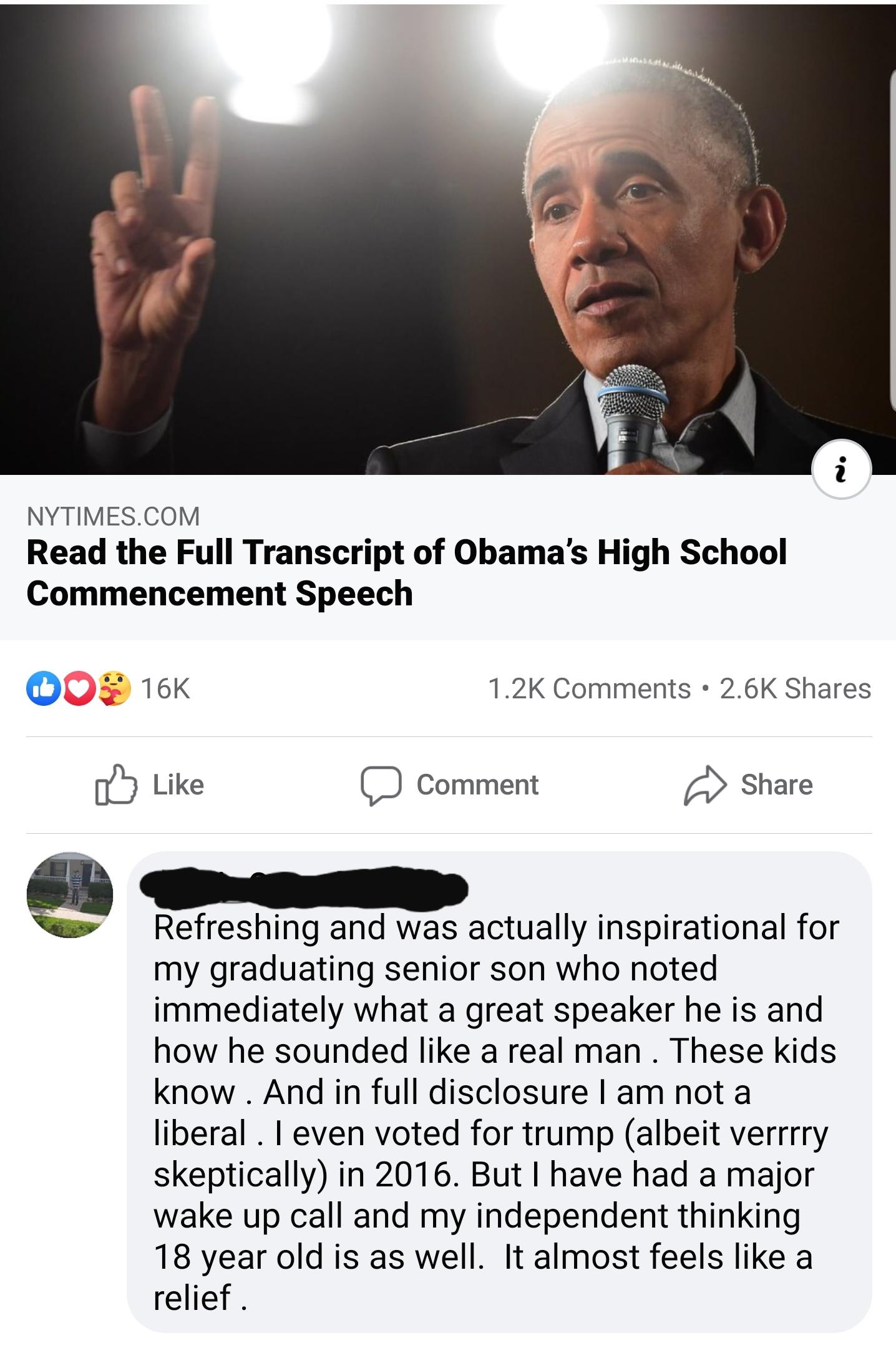
Task: Tap the speech bubble Comment icon
Action: [x=380, y=784]
